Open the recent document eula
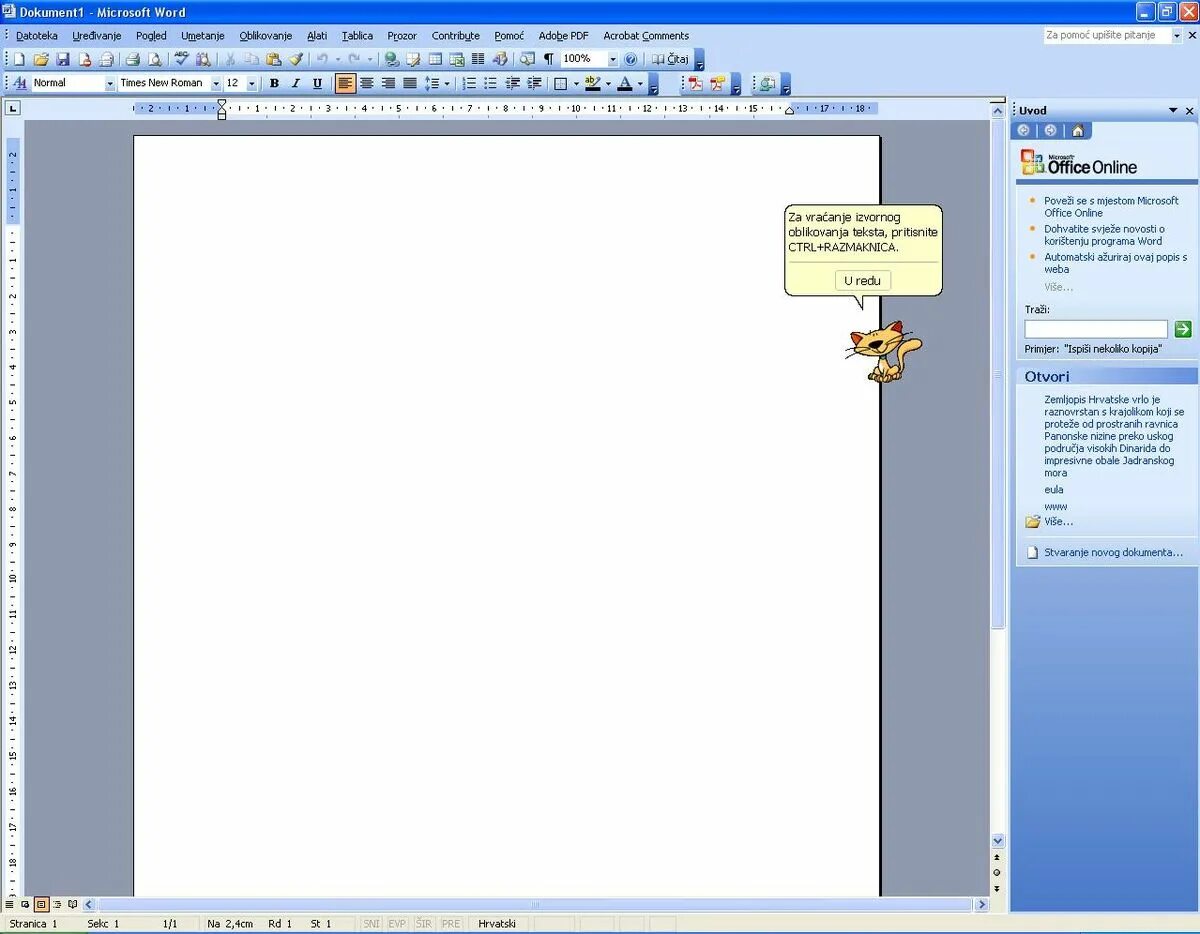 point(1054,490)
